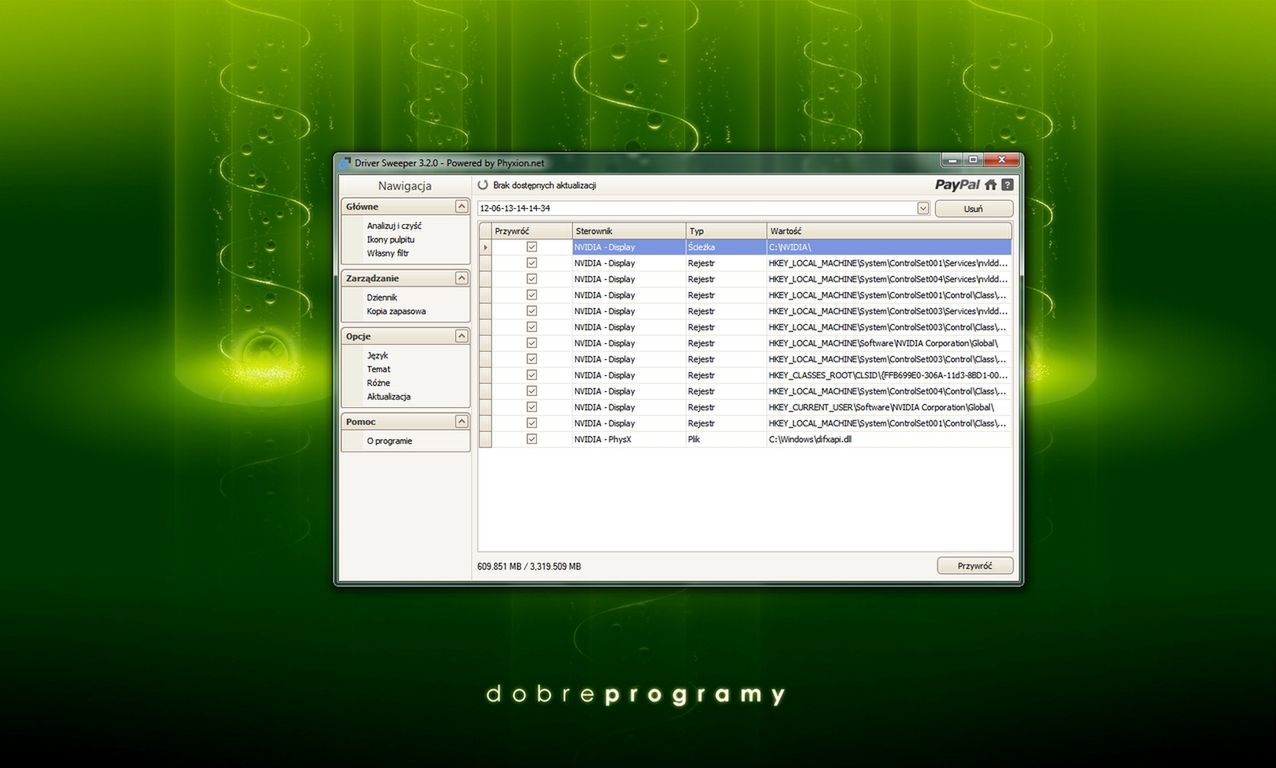Open Dziennik log page

click(382, 297)
